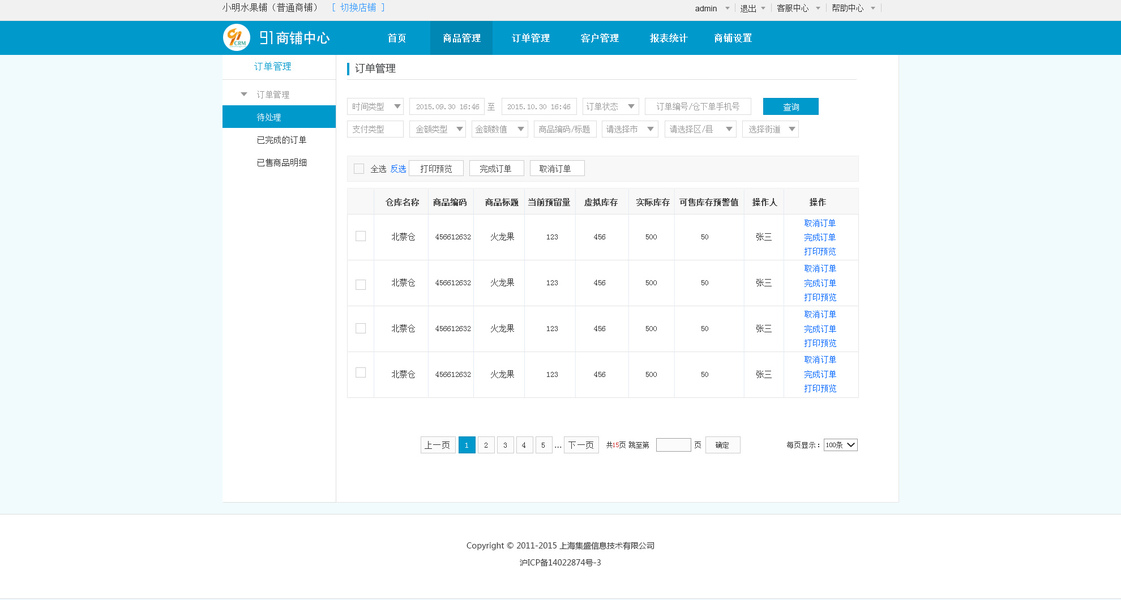The height and width of the screenshot is (600, 1121).
Task: Go to pagination page 4
Action: pos(524,445)
